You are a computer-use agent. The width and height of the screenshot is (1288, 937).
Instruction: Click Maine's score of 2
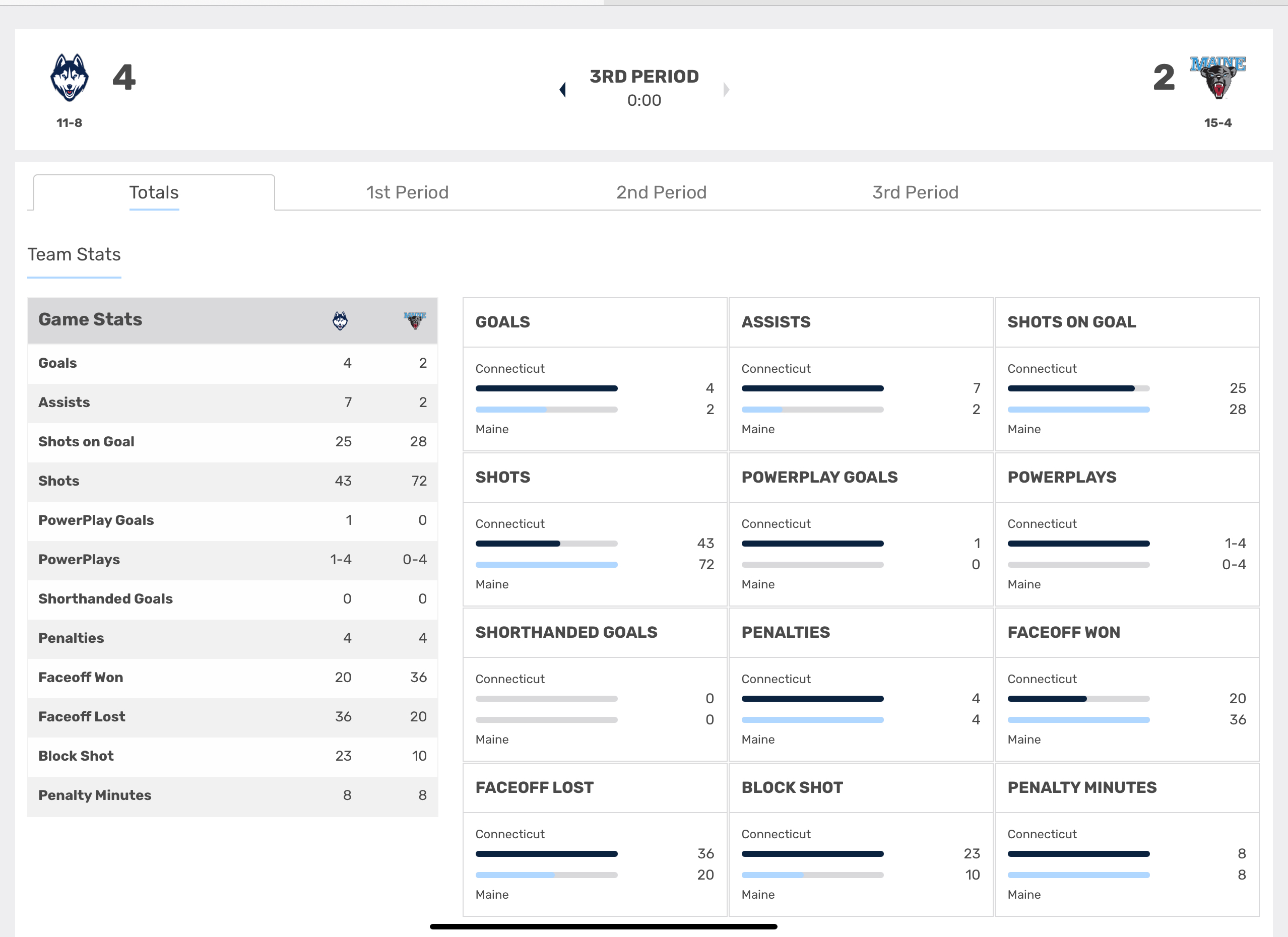pos(1164,77)
